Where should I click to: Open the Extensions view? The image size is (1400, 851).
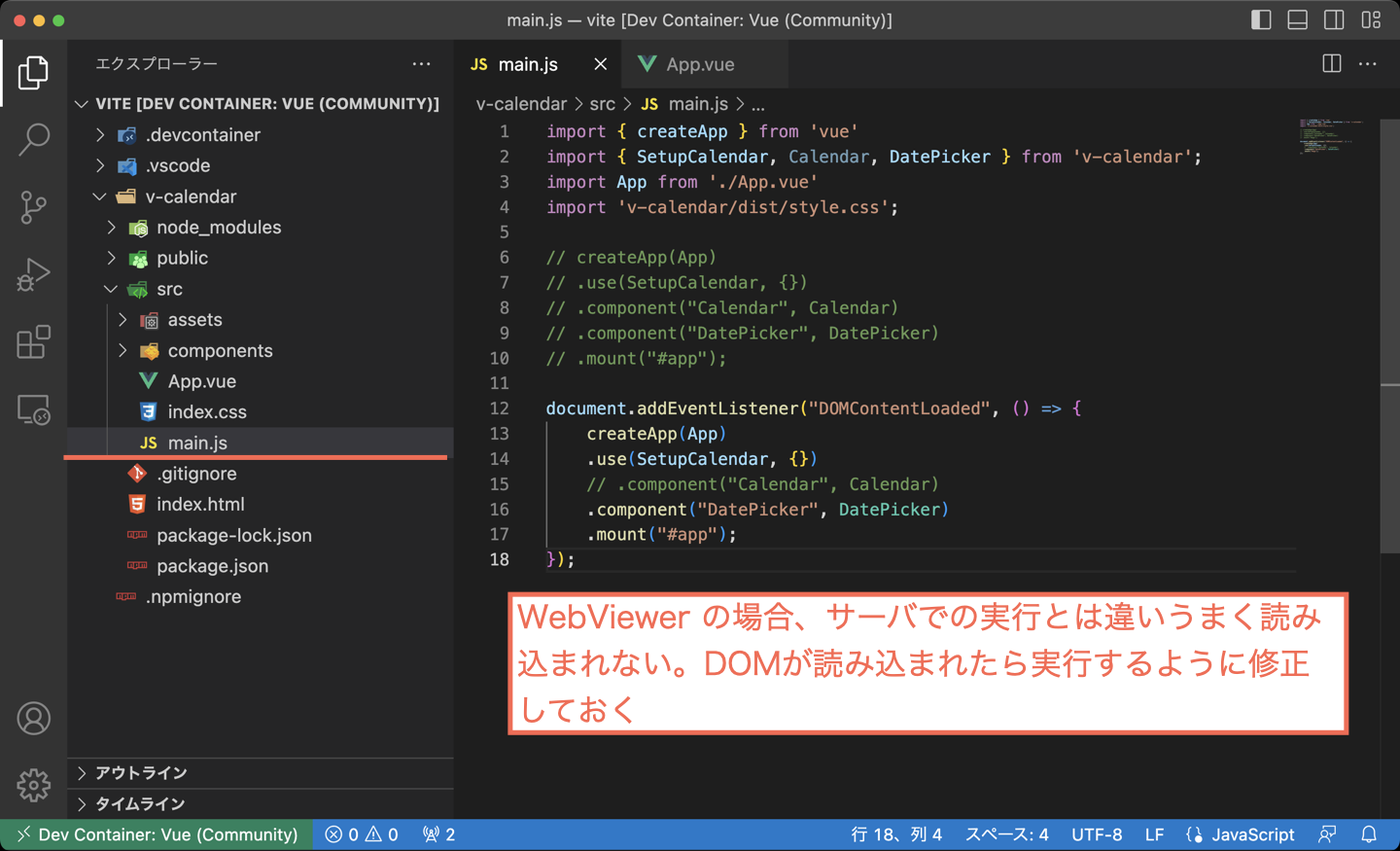point(33,342)
